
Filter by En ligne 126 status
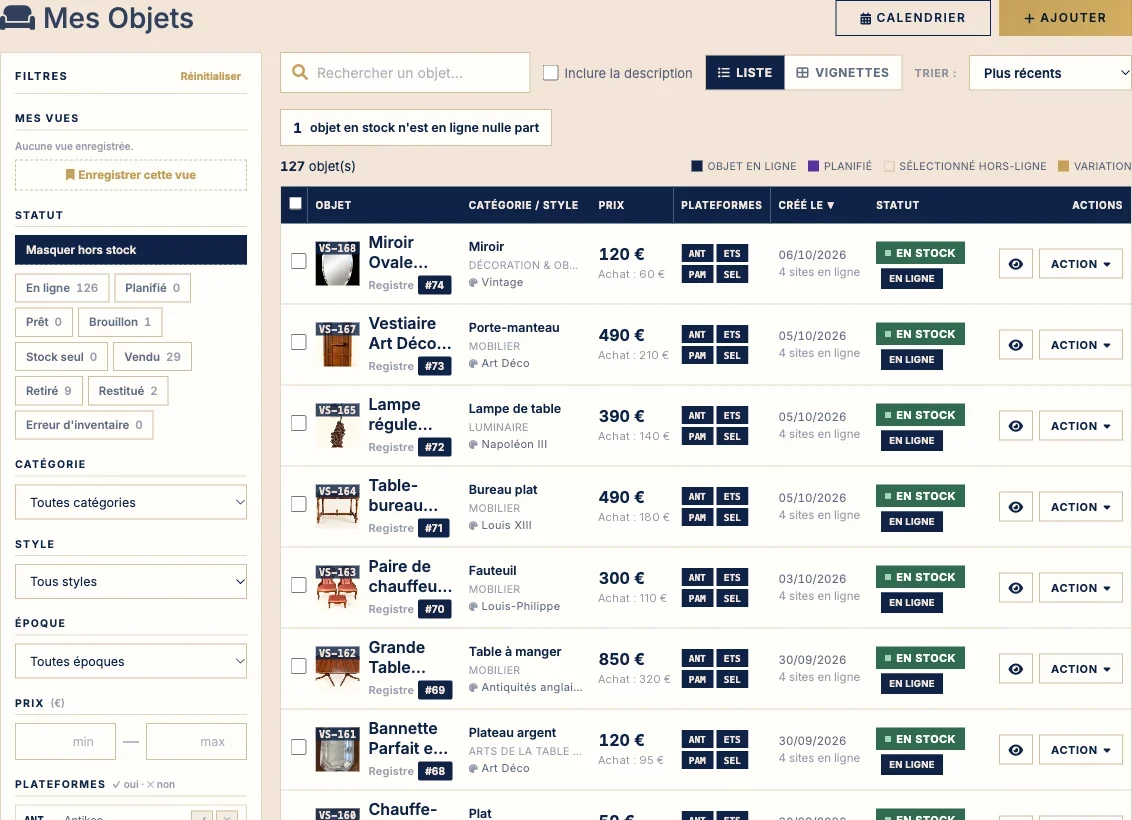[x=62, y=288]
